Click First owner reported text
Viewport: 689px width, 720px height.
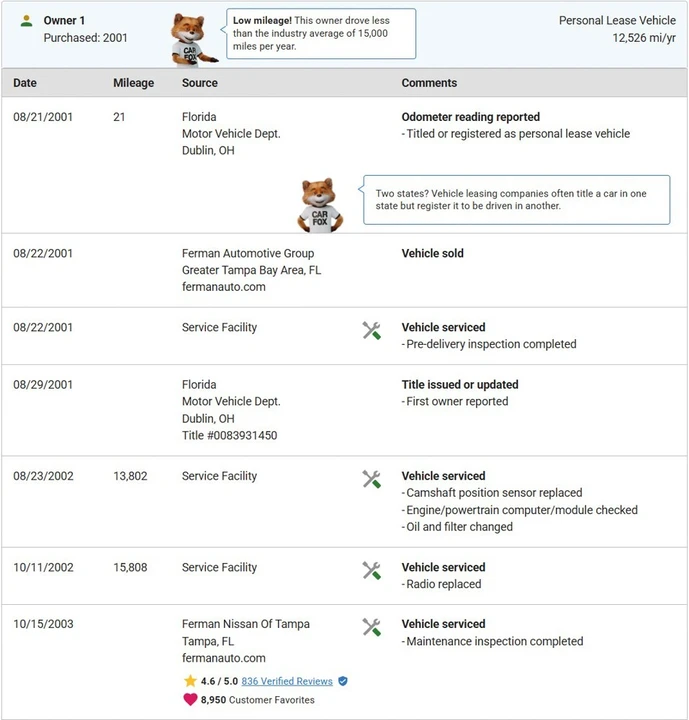(x=455, y=401)
